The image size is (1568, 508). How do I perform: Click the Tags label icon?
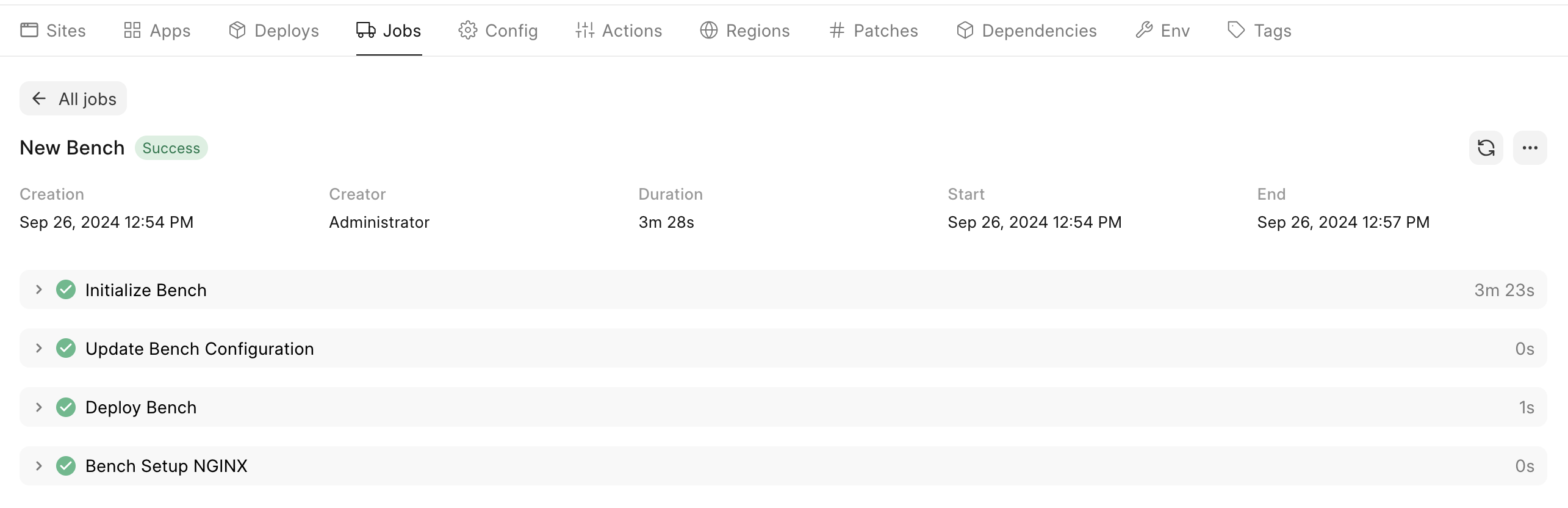pos(1235,30)
